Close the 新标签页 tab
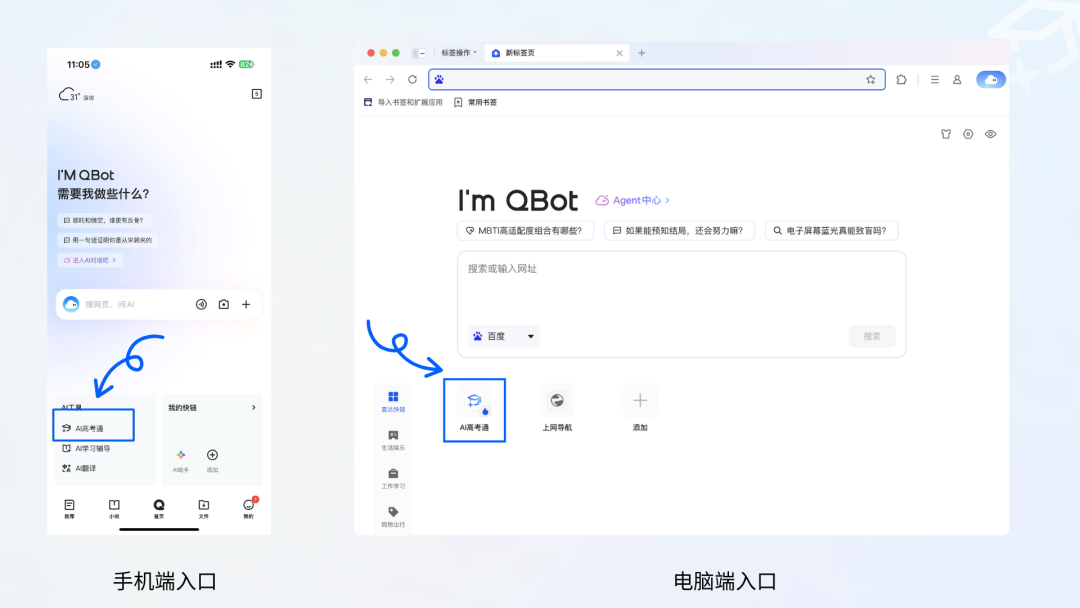This screenshot has width=1080, height=608. pos(619,53)
